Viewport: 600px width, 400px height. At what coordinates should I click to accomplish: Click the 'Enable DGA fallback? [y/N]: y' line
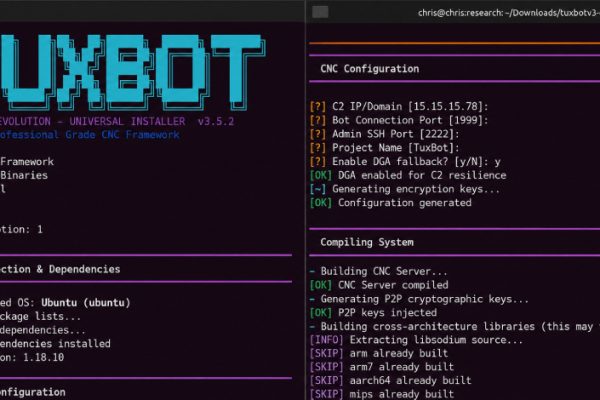coord(405,162)
